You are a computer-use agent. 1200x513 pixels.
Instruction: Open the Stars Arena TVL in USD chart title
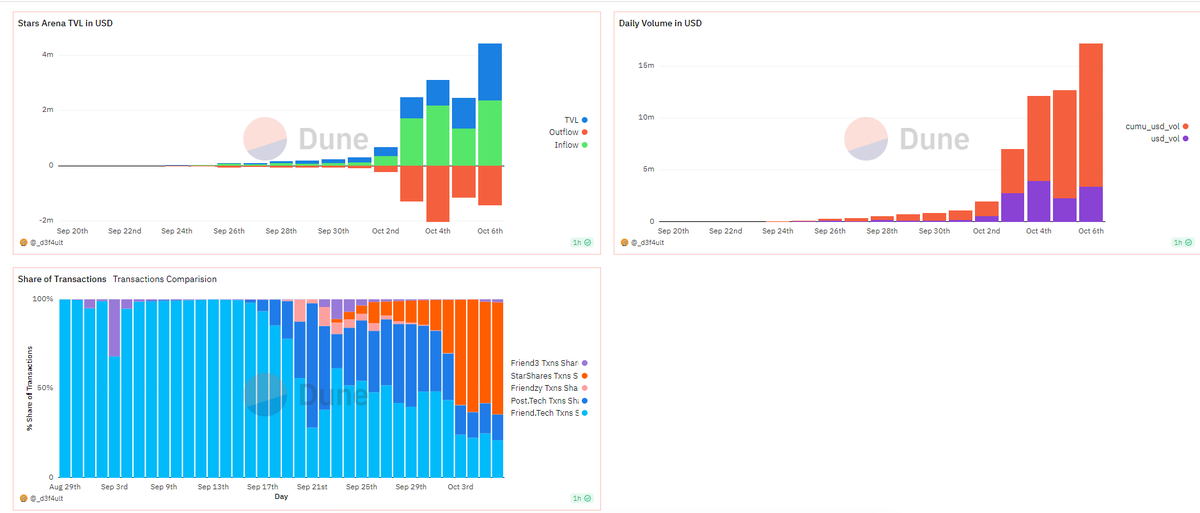(65, 23)
